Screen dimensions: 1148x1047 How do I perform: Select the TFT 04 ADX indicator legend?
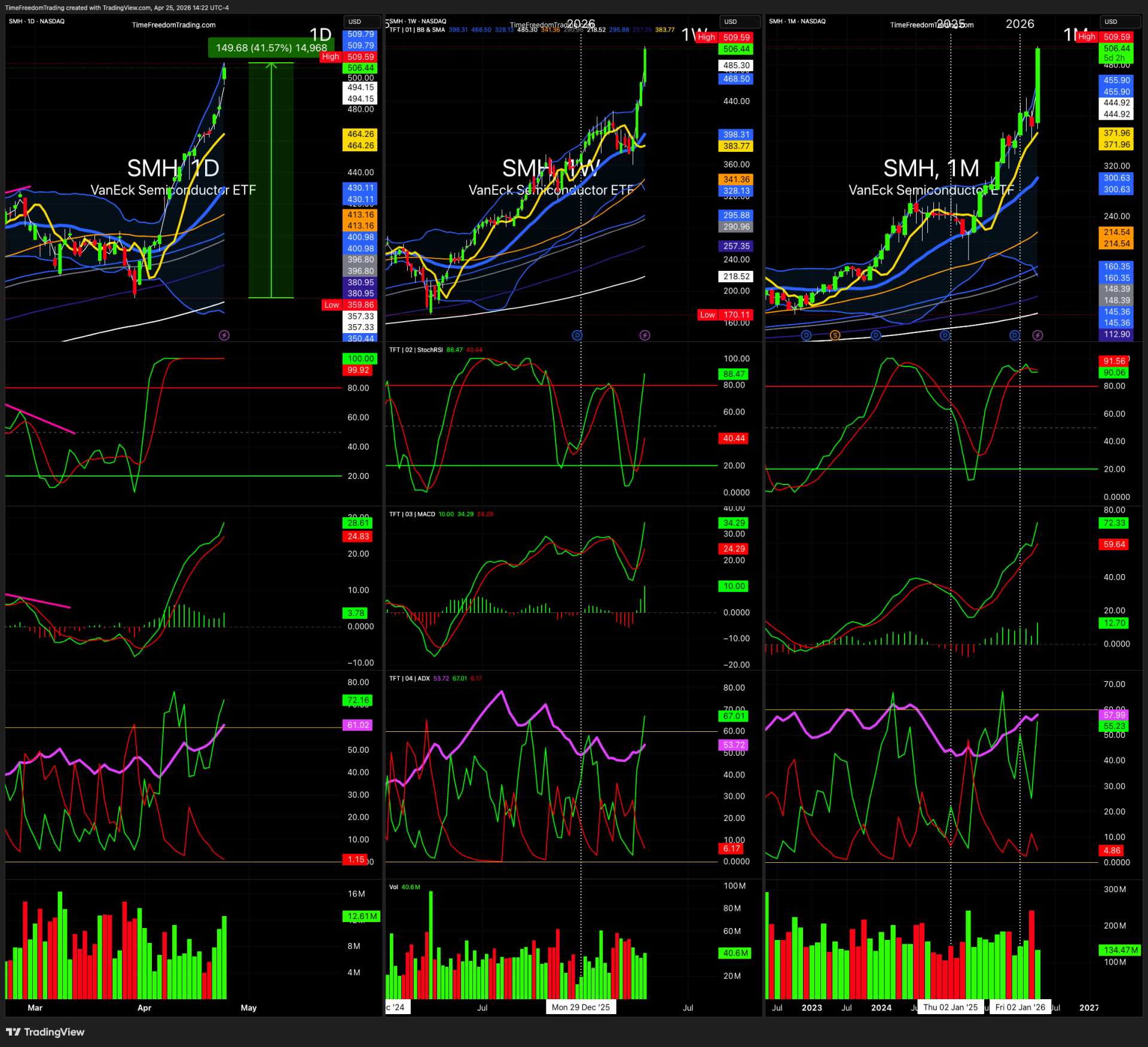pos(410,678)
